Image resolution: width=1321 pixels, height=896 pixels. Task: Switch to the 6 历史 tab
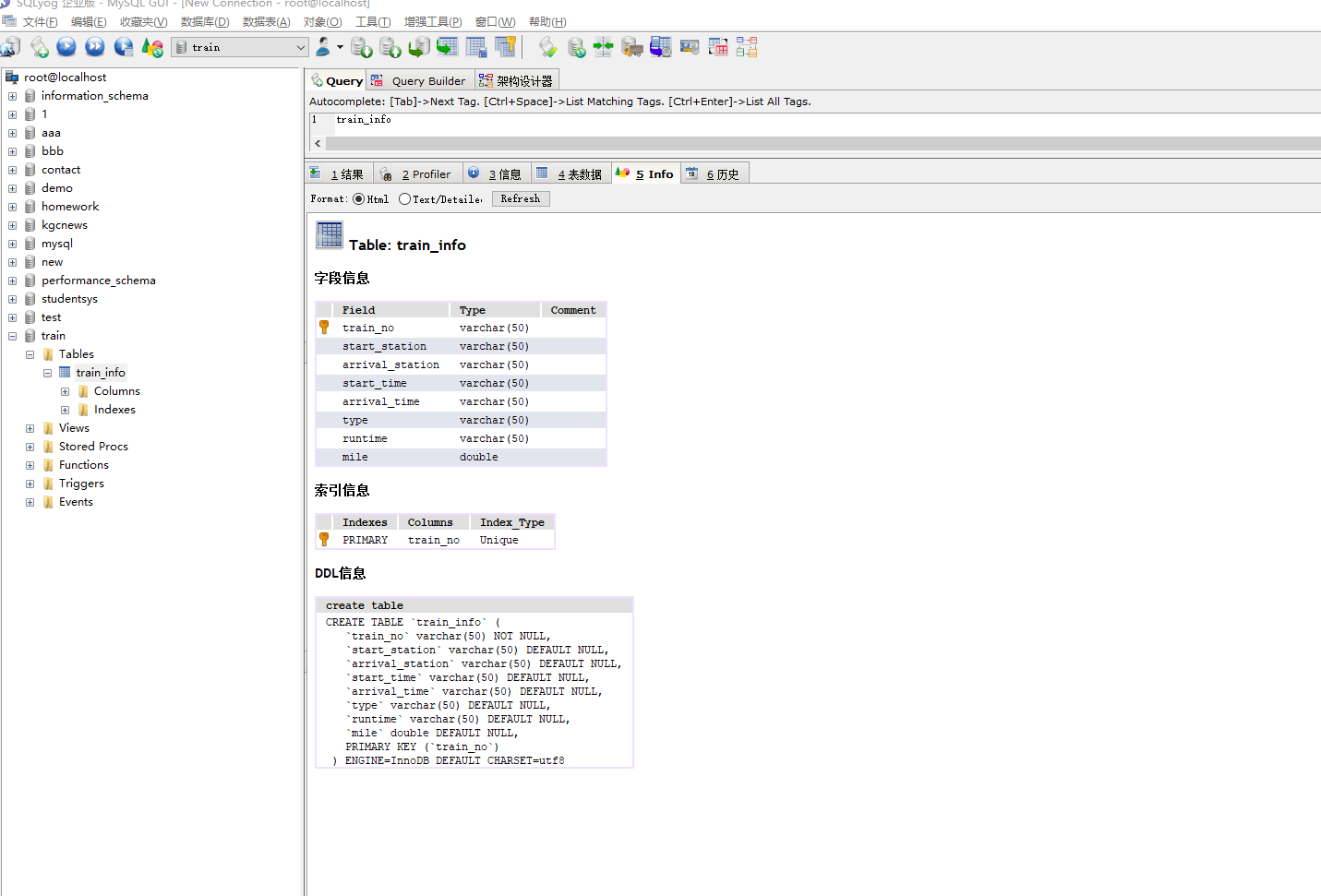coord(715,173)
